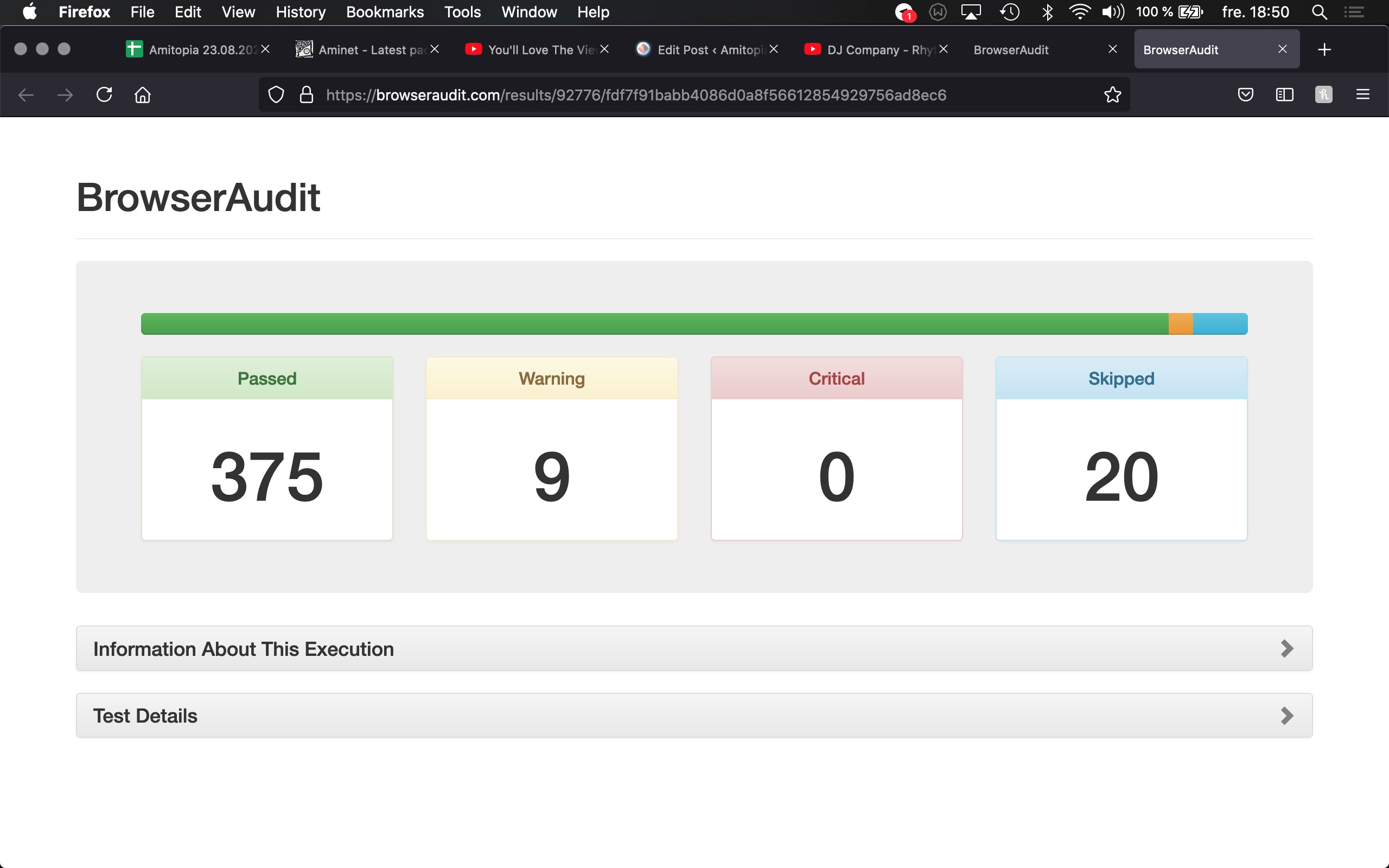This screenshot has width=1389, height=868.
Task: Open the gray extension icon in toolbar
Action: (1323, 95)
